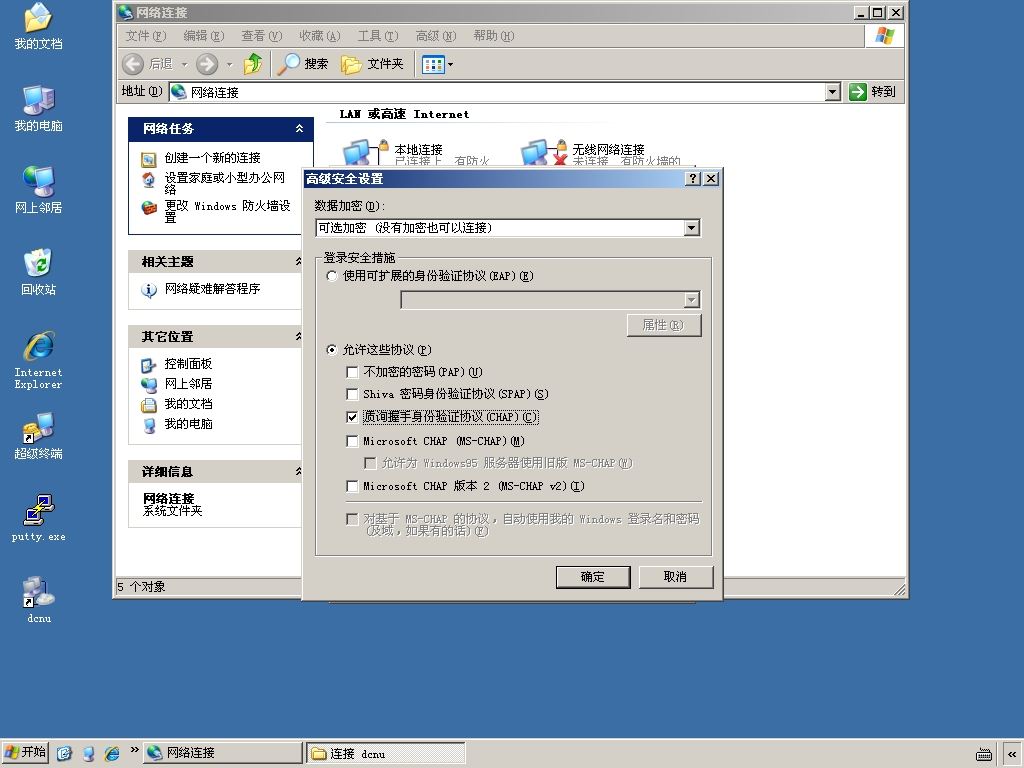Collapse the 详细信息 panel
The height and width of the screenshot is (768, 1024).
[298, 472]
